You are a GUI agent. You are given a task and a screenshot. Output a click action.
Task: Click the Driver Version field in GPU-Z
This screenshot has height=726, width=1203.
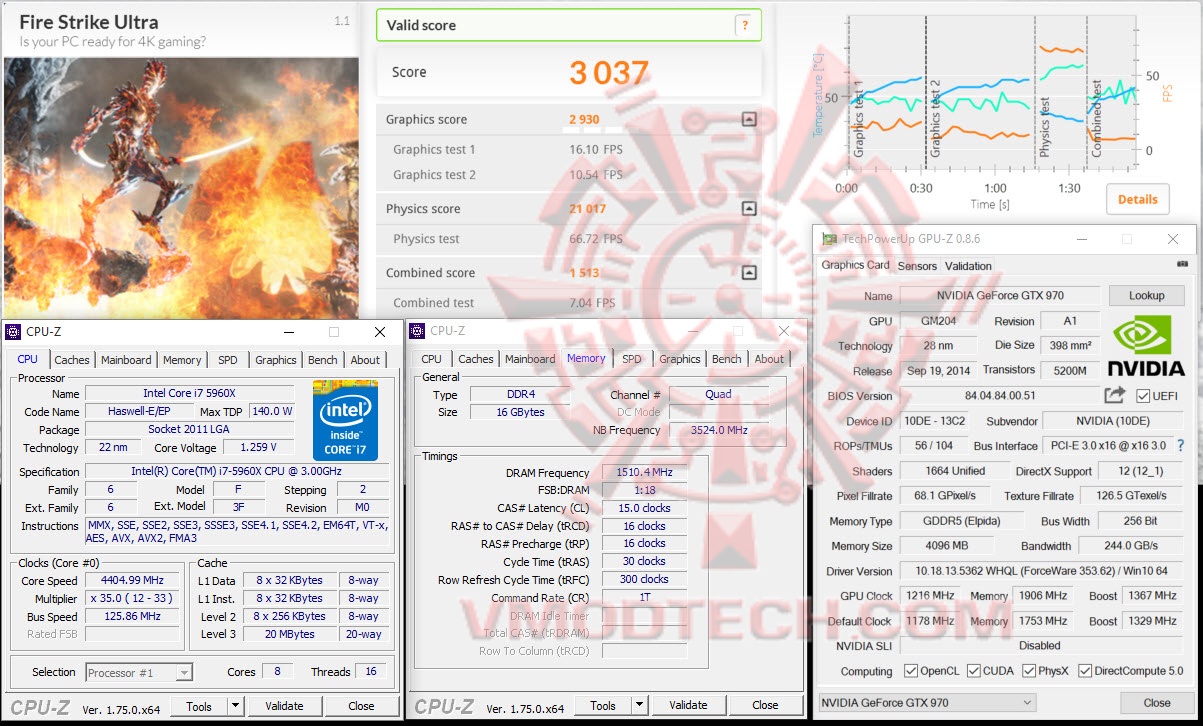pyautogui.click(x=1041, y=571)
